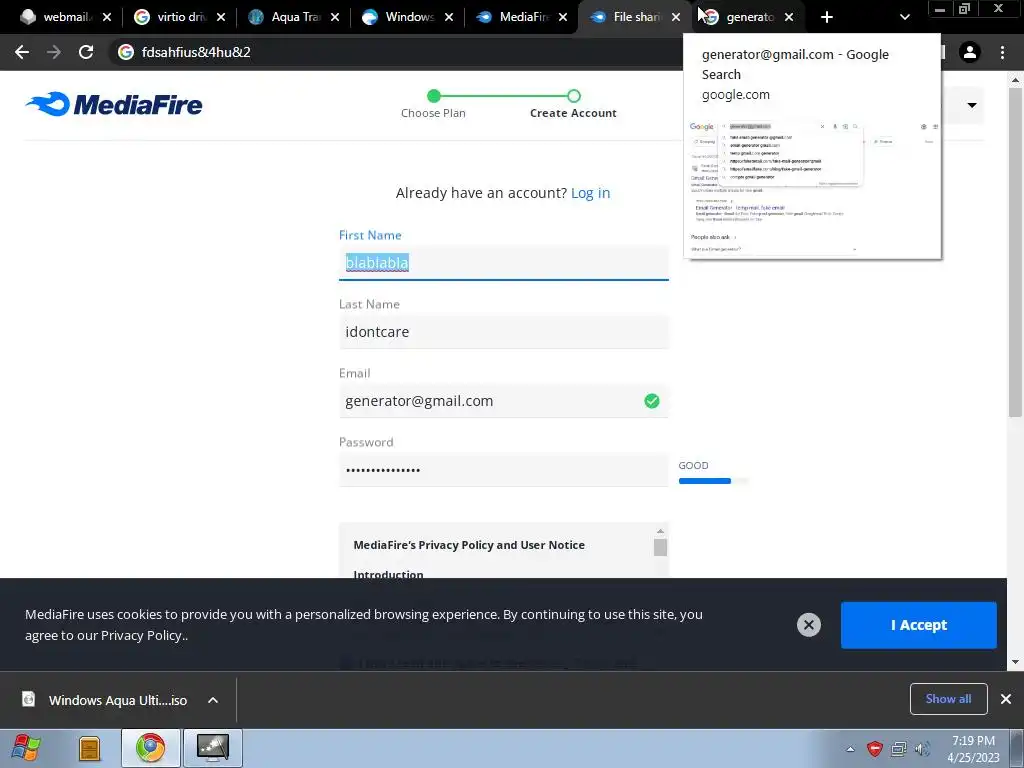The height and width of the screenshot is (768, 1024).
Task: Click the Google site icon in address bar
Action: (x=126, y=52)
